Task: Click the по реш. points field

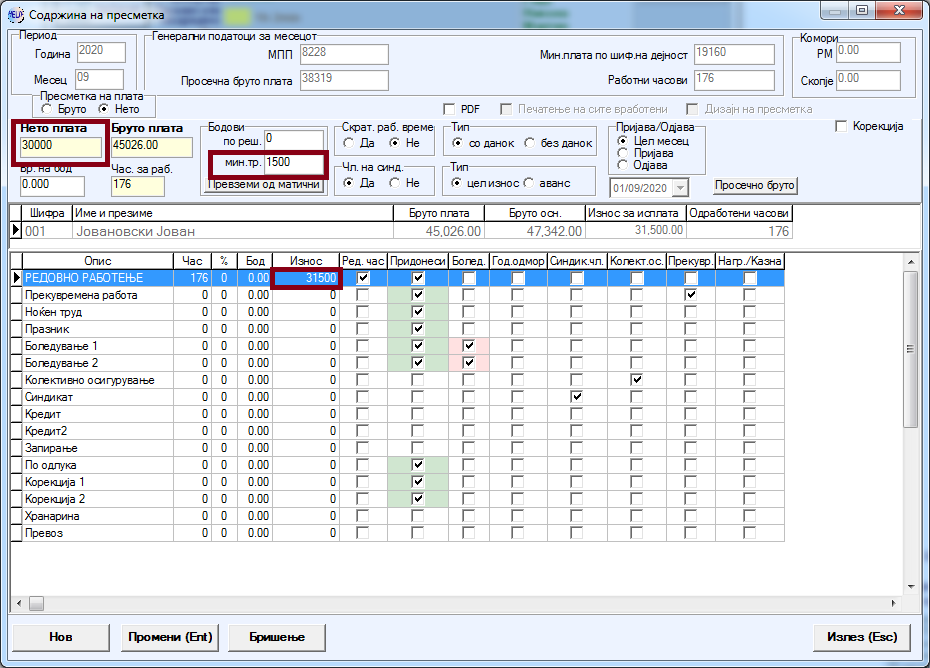Action: 294,139
